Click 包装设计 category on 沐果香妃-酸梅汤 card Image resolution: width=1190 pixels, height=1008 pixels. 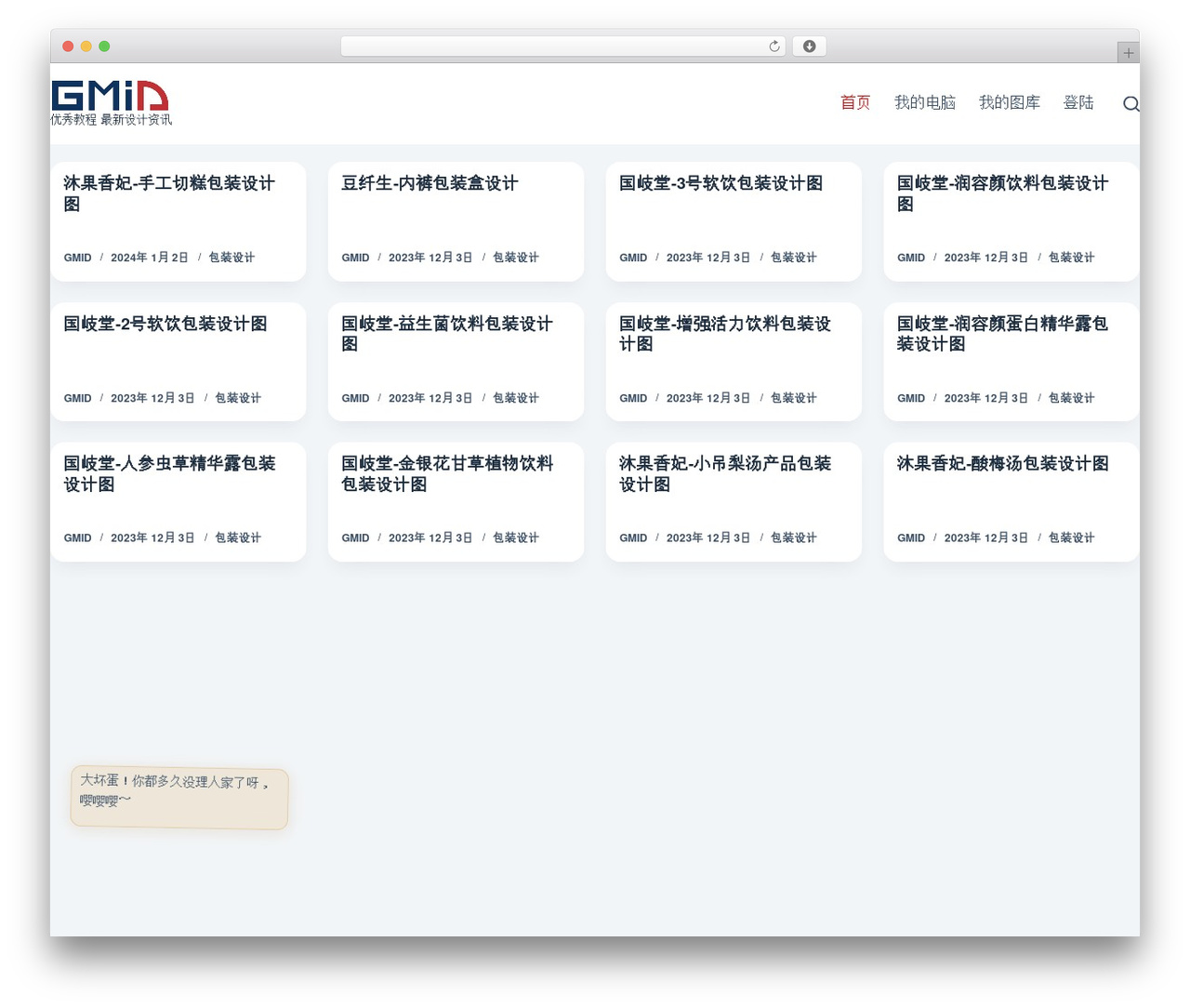point(1072,537)
